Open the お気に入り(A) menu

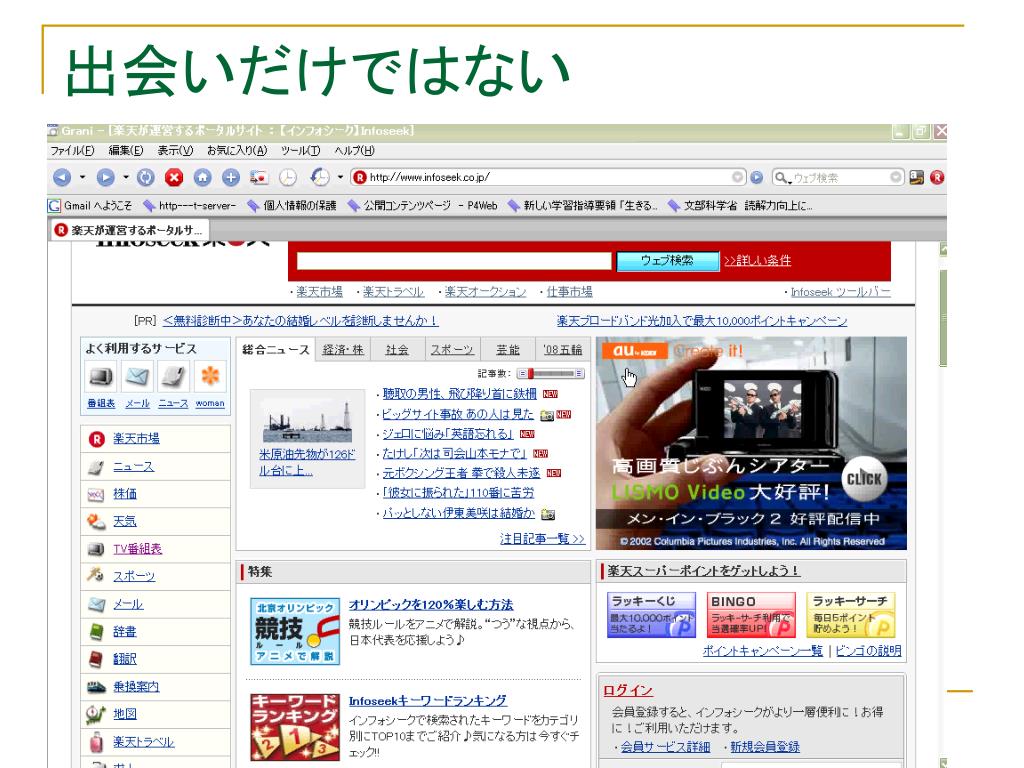[237, 150]
